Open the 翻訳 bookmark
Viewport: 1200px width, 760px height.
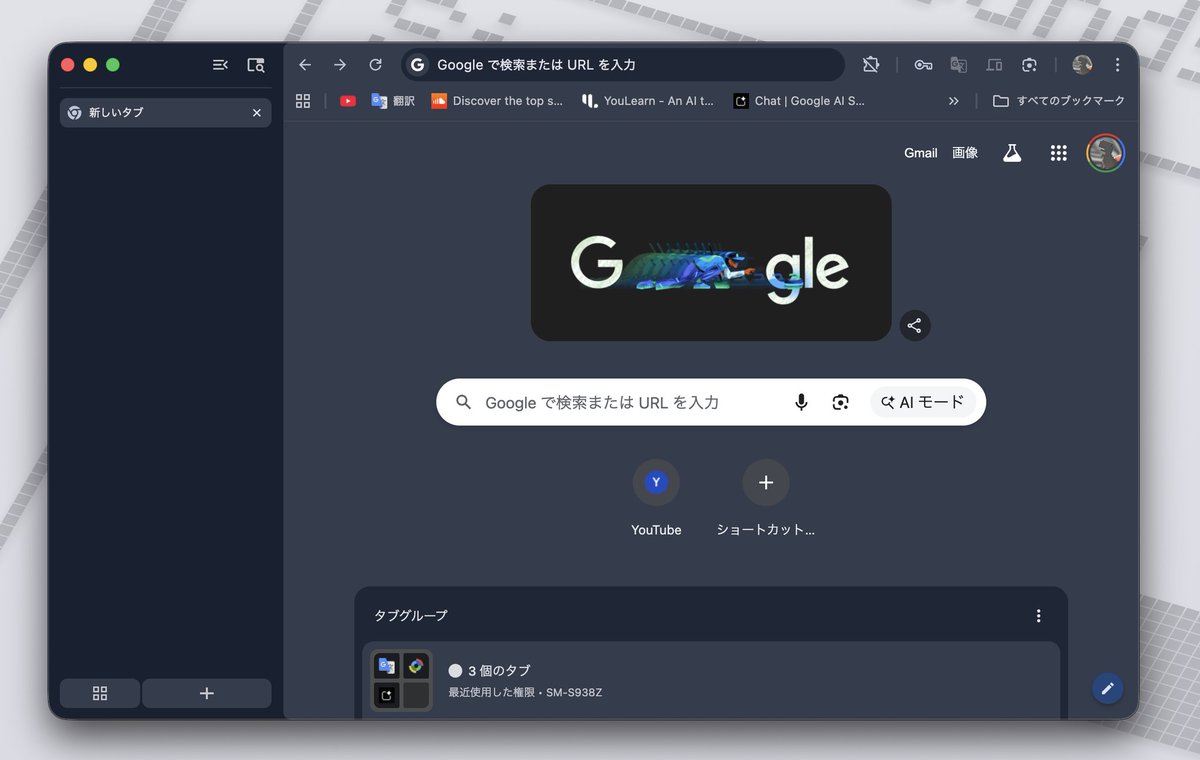pyautogui.click(x=393, y=101)
